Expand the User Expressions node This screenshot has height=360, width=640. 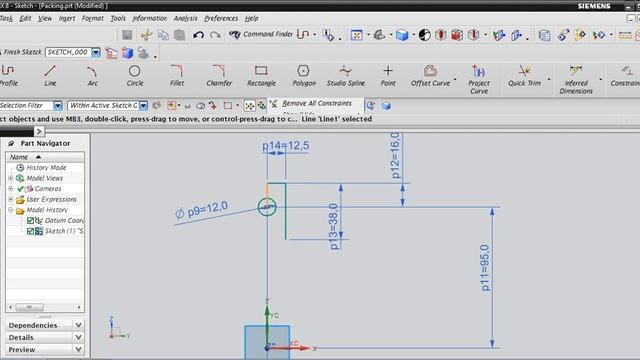[x=11, y=200]
